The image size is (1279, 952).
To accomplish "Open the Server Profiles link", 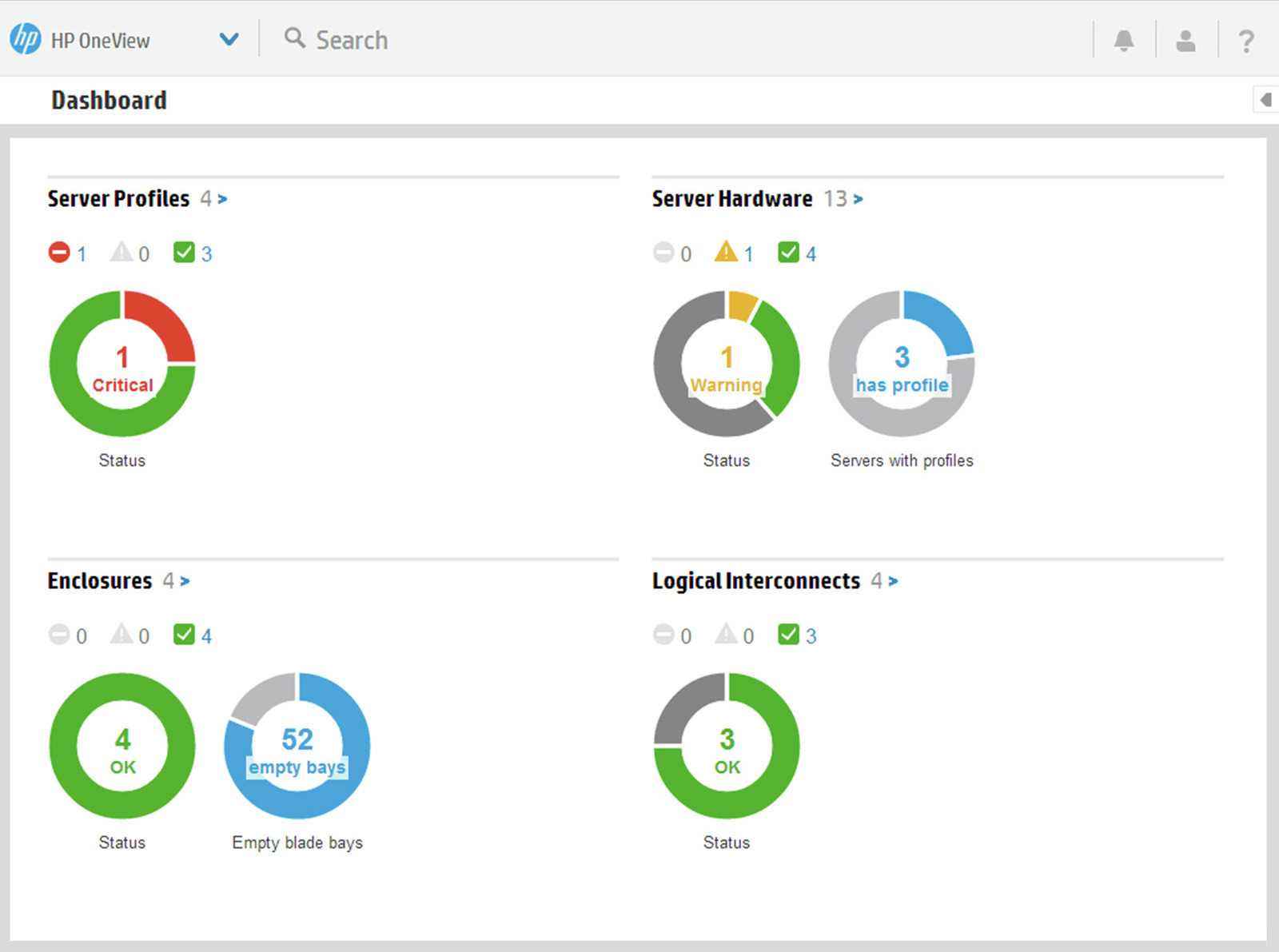I will [118, 198].
